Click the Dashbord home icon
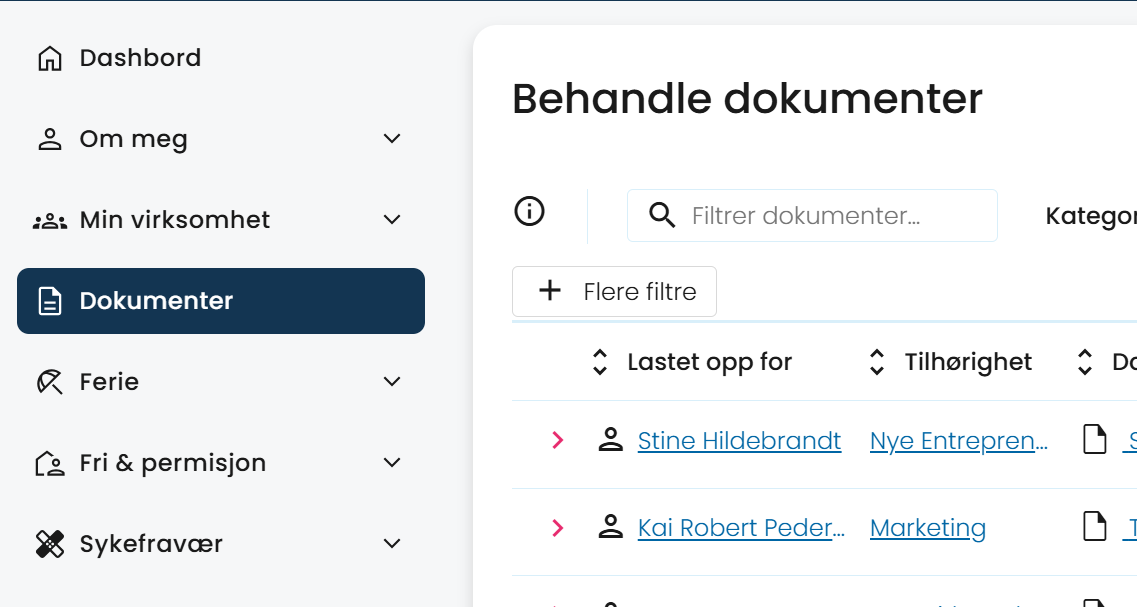 click(x=49, y=58)
